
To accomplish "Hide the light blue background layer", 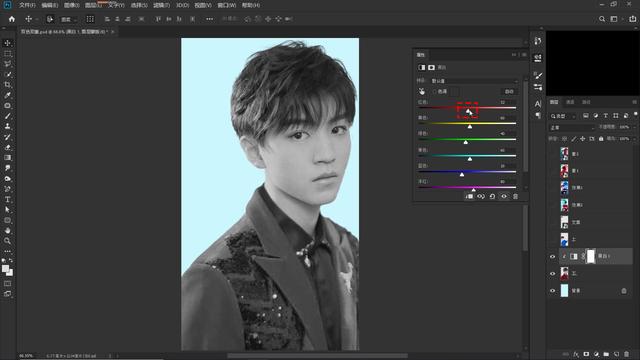I will (553, 291).
